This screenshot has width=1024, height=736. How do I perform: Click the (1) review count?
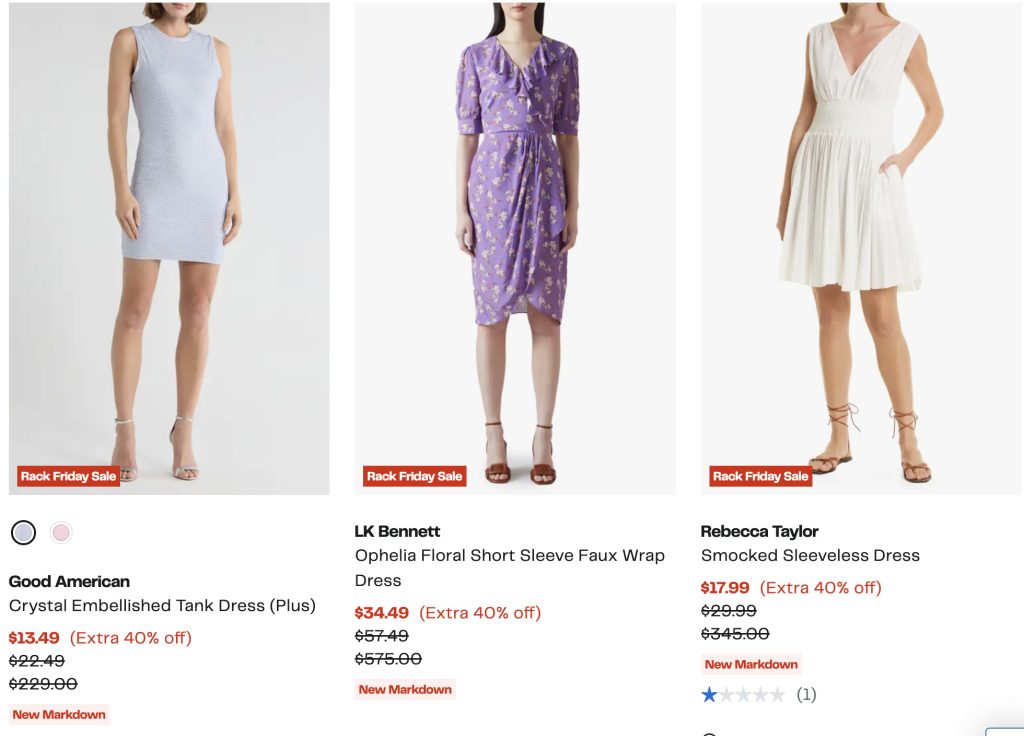[x=806, y=694]
